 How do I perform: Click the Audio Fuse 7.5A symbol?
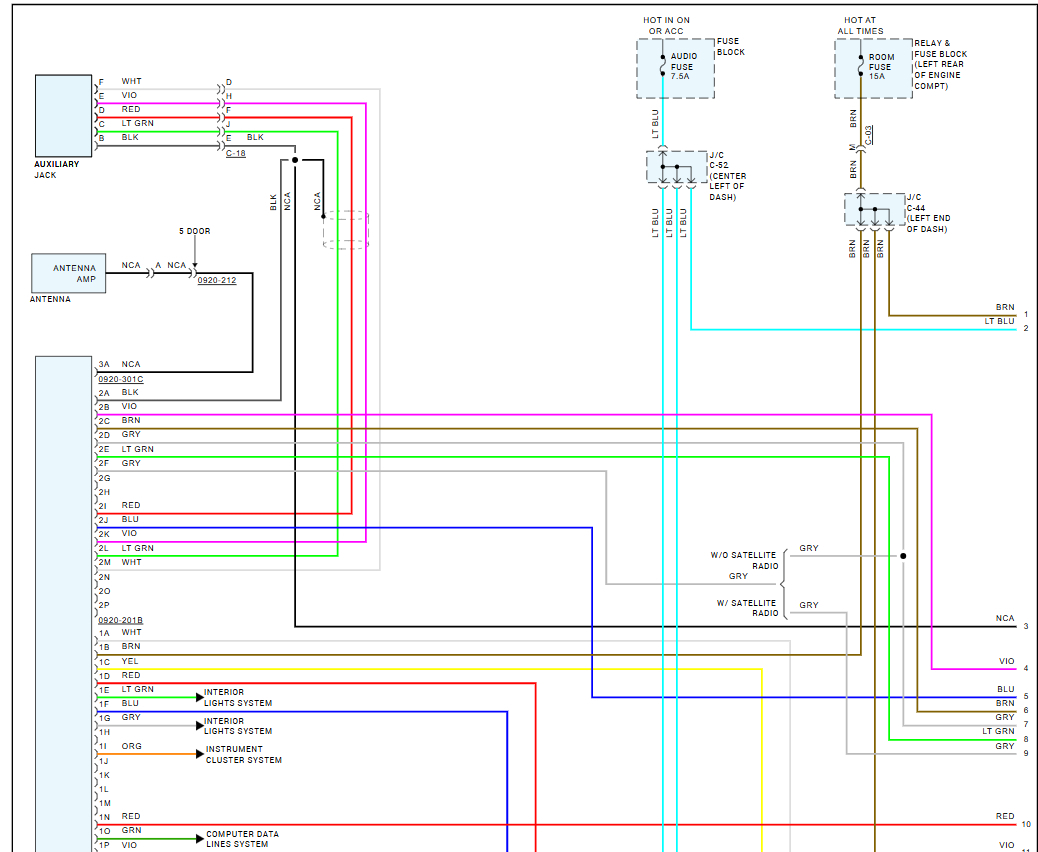tap(663, 66)
